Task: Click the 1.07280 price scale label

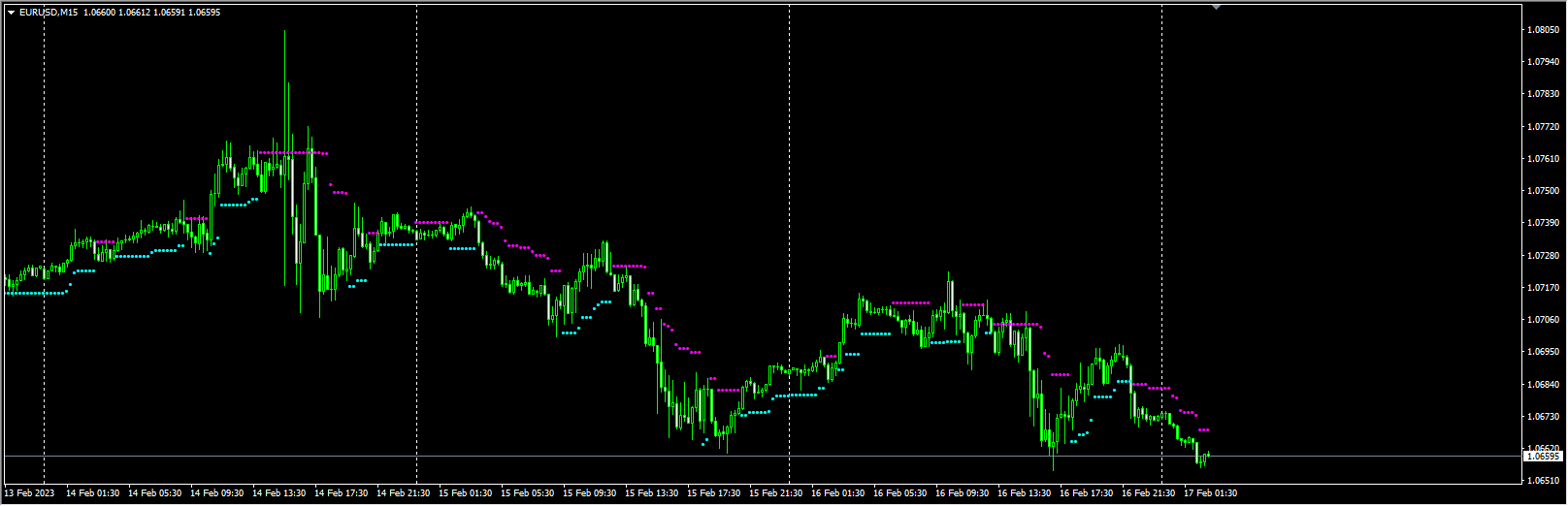Action: click(x=1543, y=256)
